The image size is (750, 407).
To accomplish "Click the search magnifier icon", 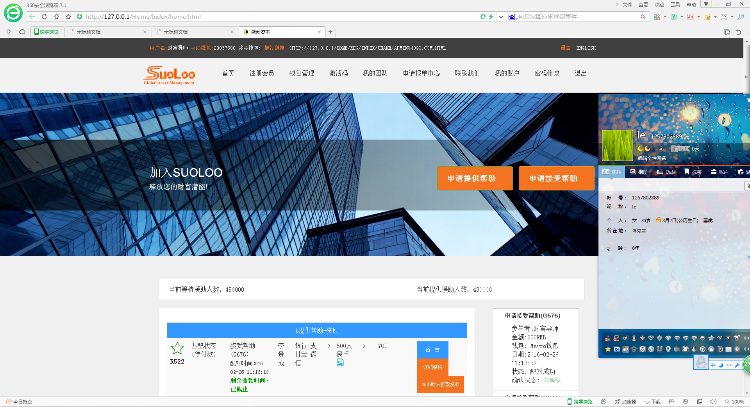I will pyautogui.click(x=643, y=16).
